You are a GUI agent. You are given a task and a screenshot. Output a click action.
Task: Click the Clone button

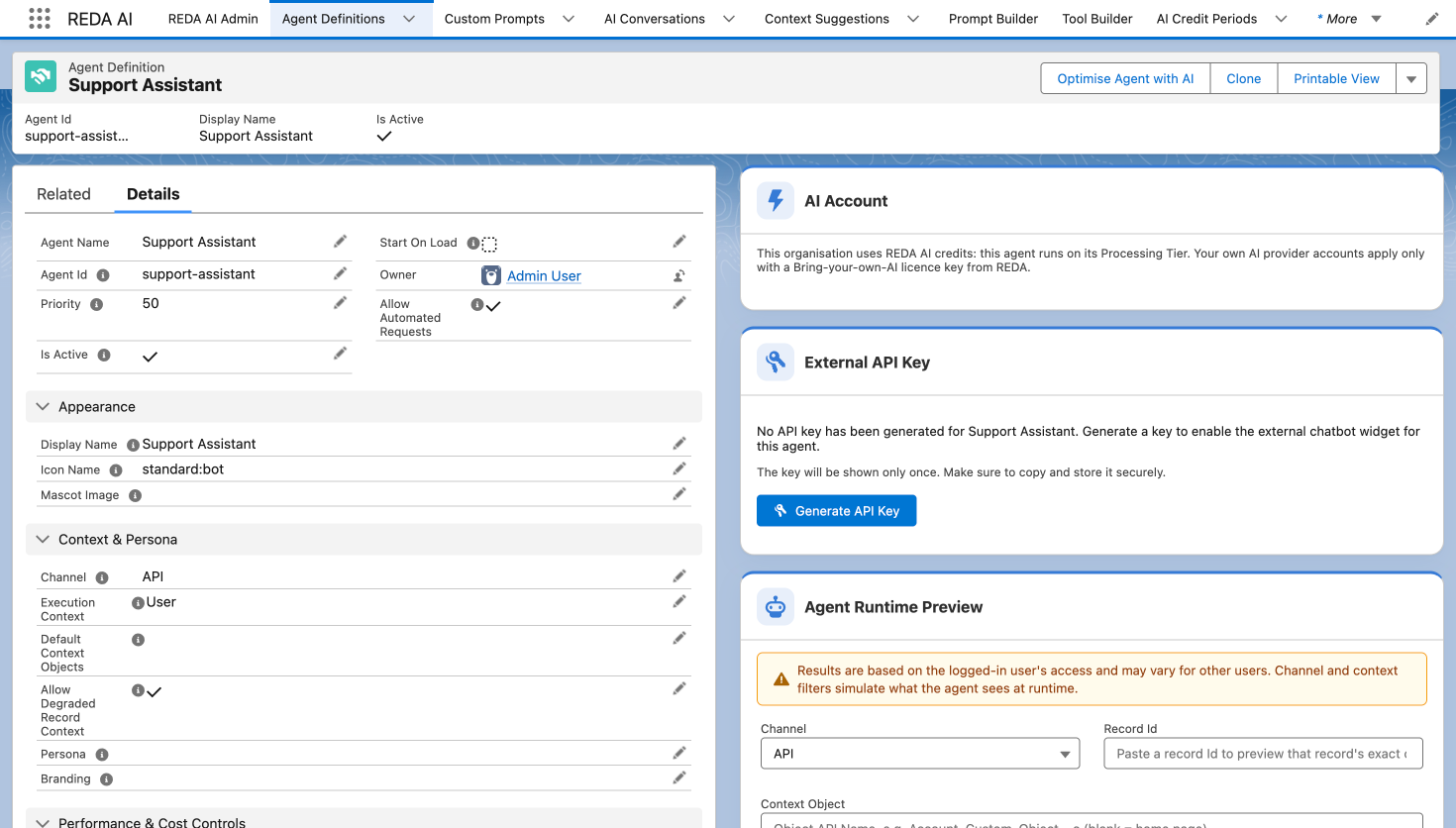[1244, 79]
